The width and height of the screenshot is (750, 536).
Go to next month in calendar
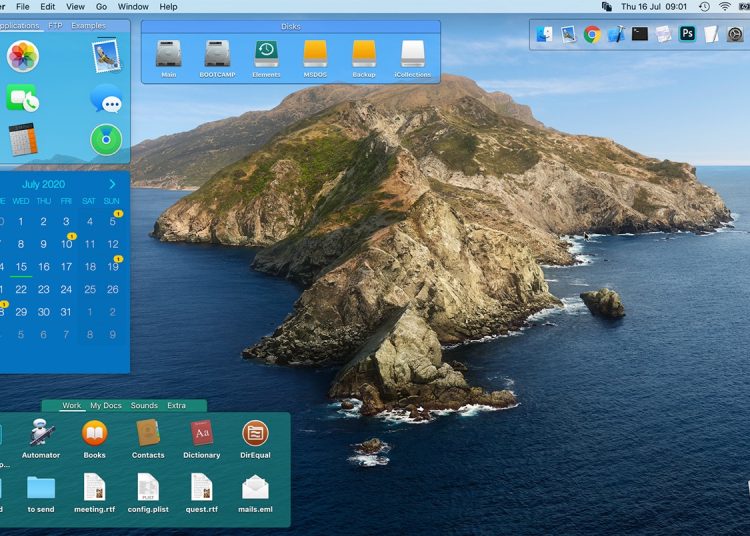[112, 184]
